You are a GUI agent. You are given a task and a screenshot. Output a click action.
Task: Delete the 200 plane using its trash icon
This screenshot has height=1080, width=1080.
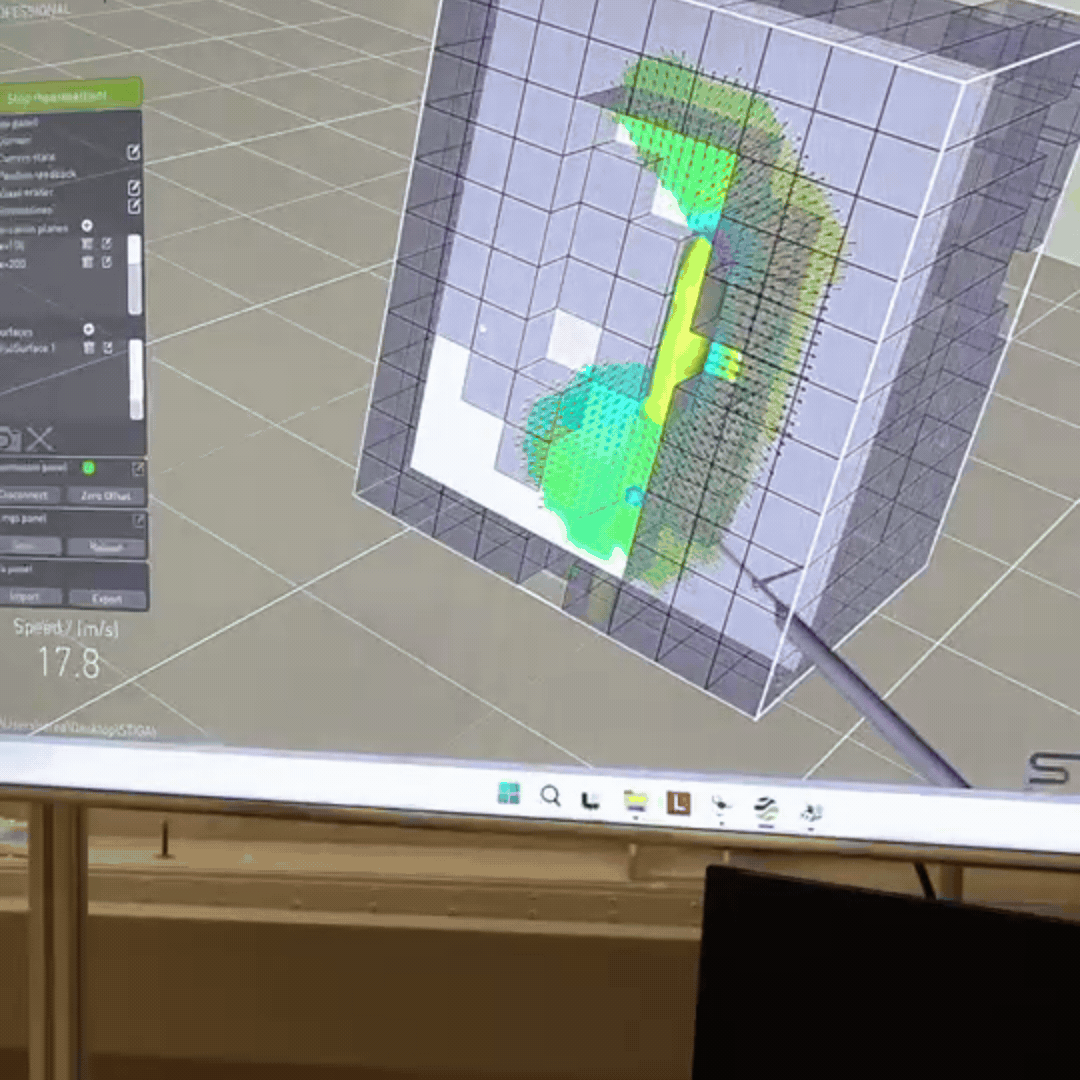87,262
